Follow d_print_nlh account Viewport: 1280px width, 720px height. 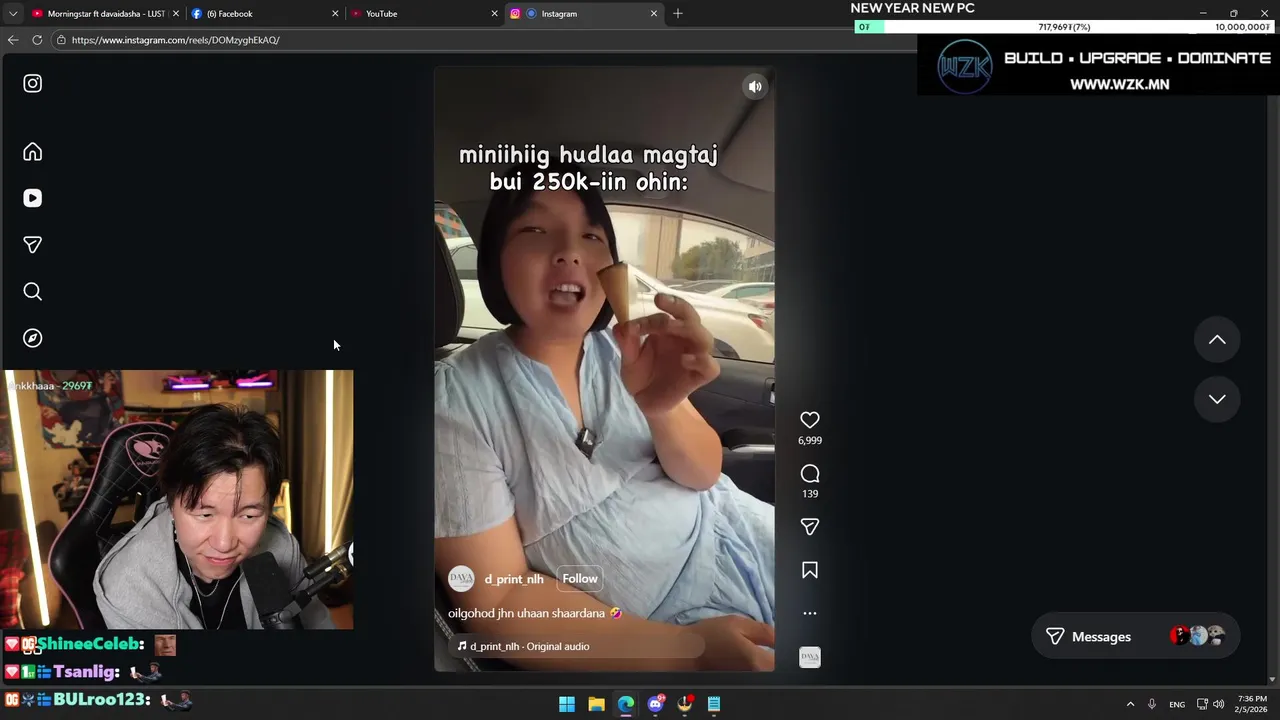pos(580,579)
